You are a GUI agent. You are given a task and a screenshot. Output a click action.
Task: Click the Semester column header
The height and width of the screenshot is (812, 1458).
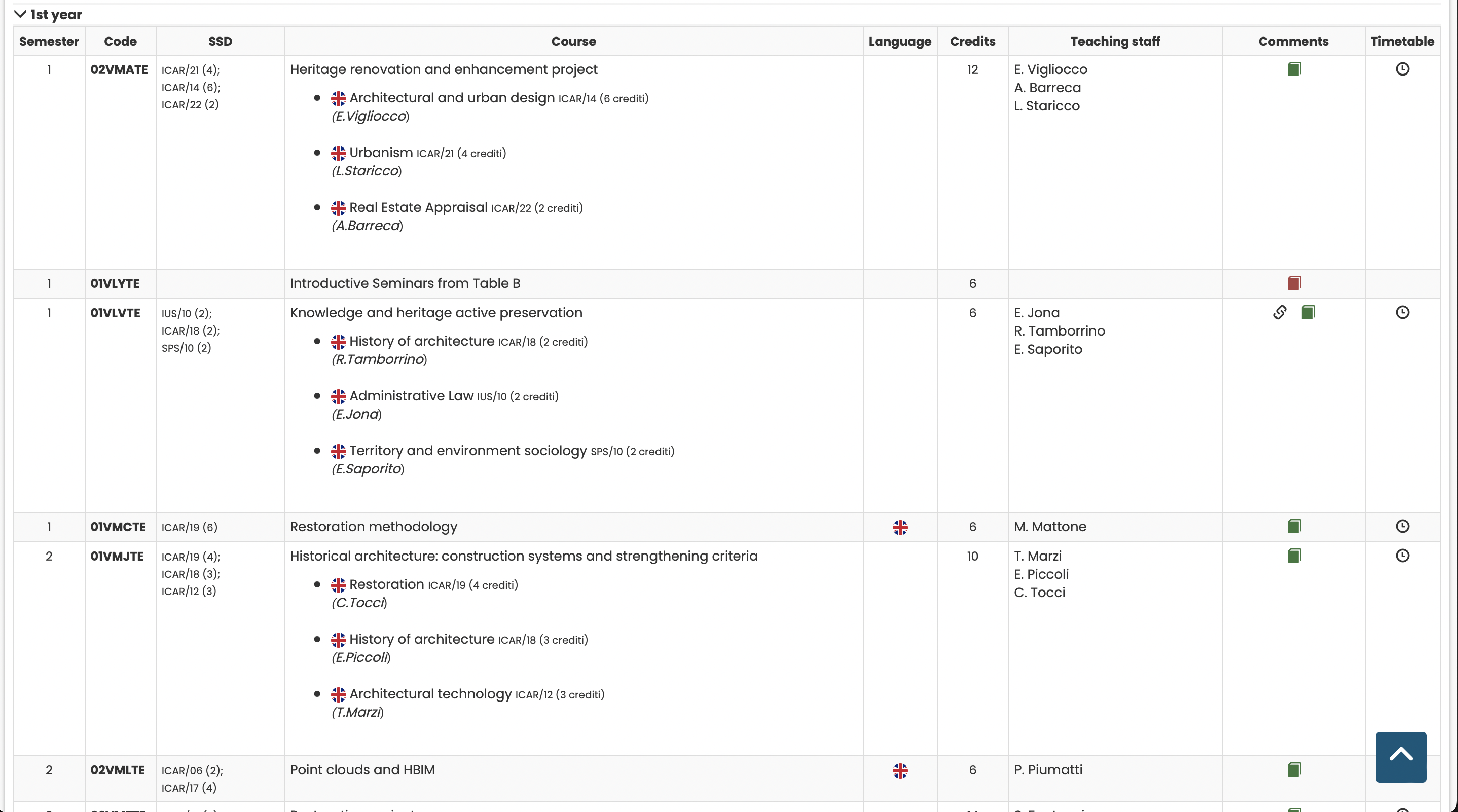[49, 41]
